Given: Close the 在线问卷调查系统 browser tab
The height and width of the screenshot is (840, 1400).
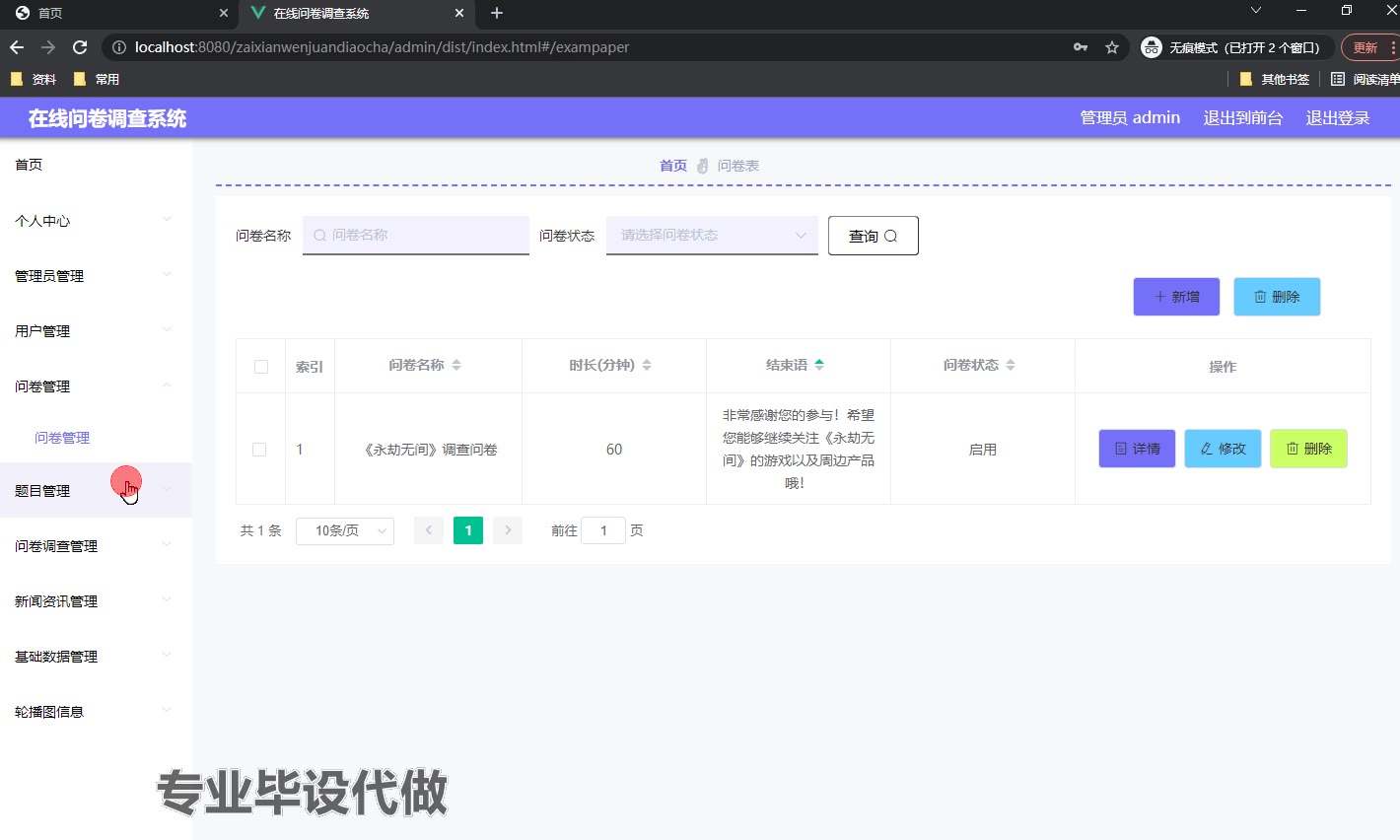Looking at the screenshot, I should (x=459, y=13).
